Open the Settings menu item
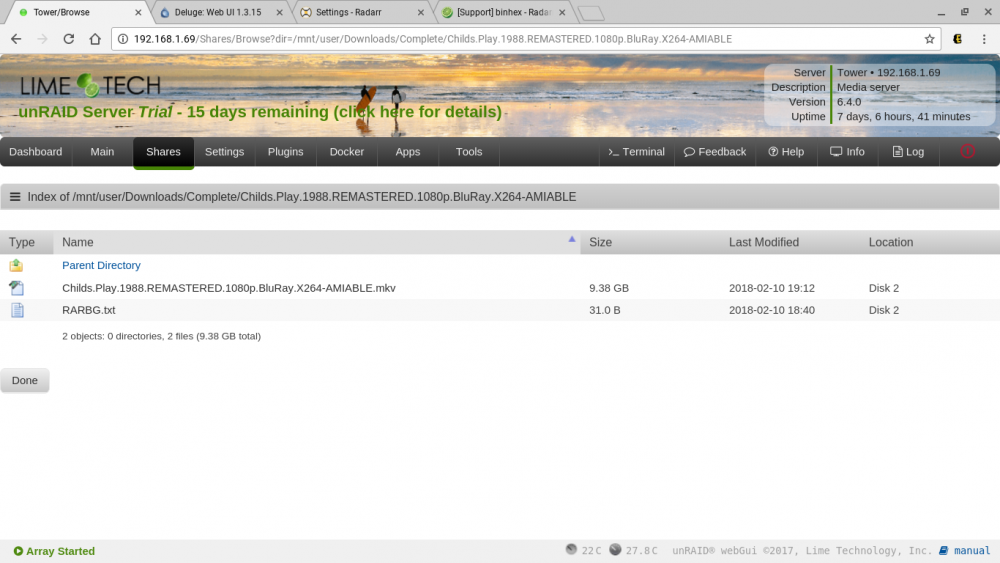The width and height of the screenshot is (1000, 563). click(224, 152)
